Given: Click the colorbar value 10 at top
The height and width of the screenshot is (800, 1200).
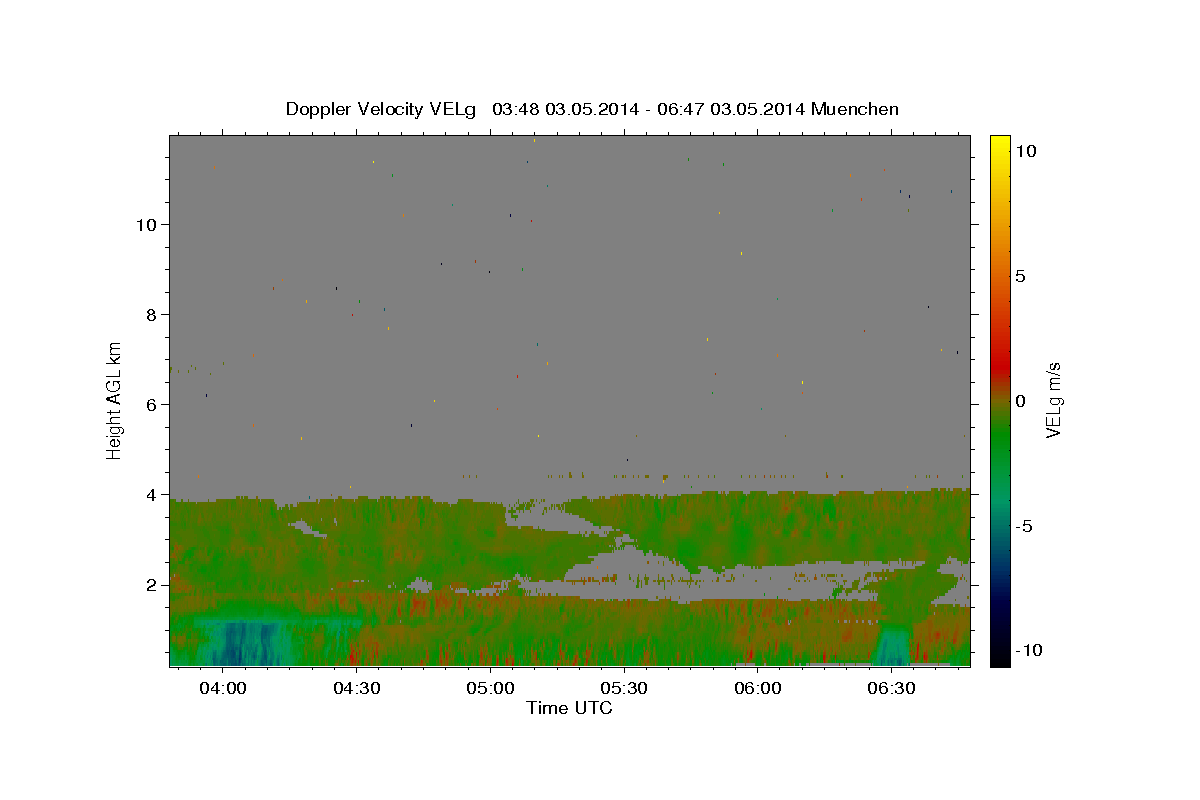Looking at the screenshot, I should tap(1025, 151).
